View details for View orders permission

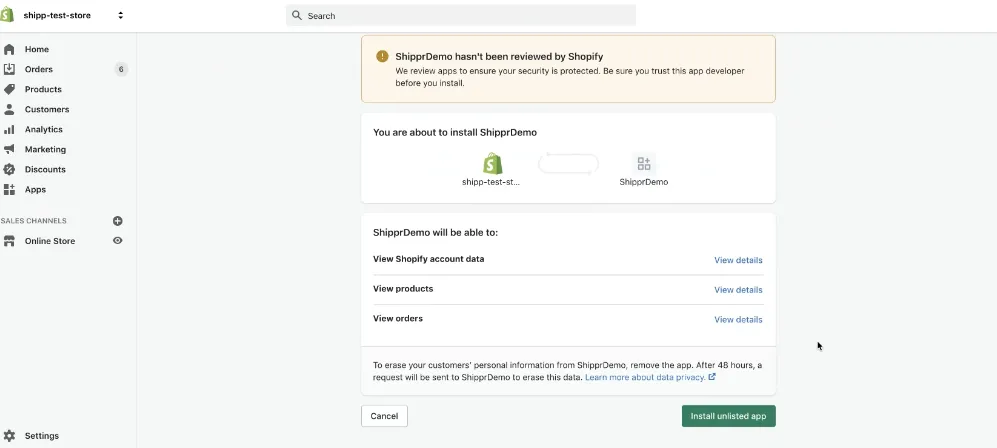pyautogui.click(x=738, y=320)
